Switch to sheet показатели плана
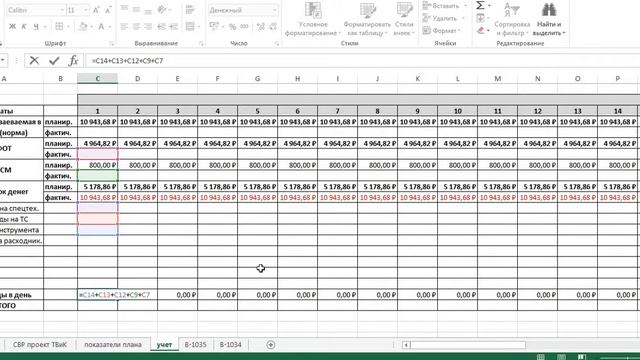The image size is (640, 360). (x=113, y=344)
